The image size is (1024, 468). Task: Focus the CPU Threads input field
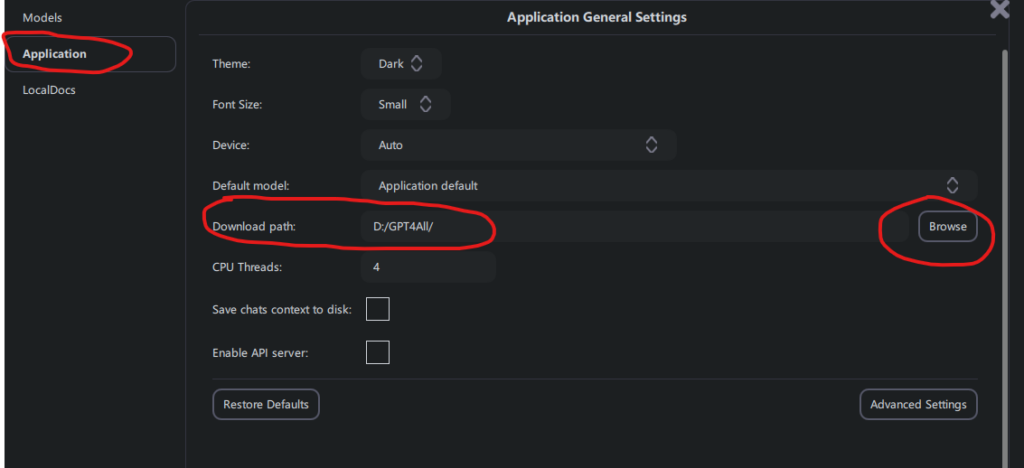coord(428,267)
